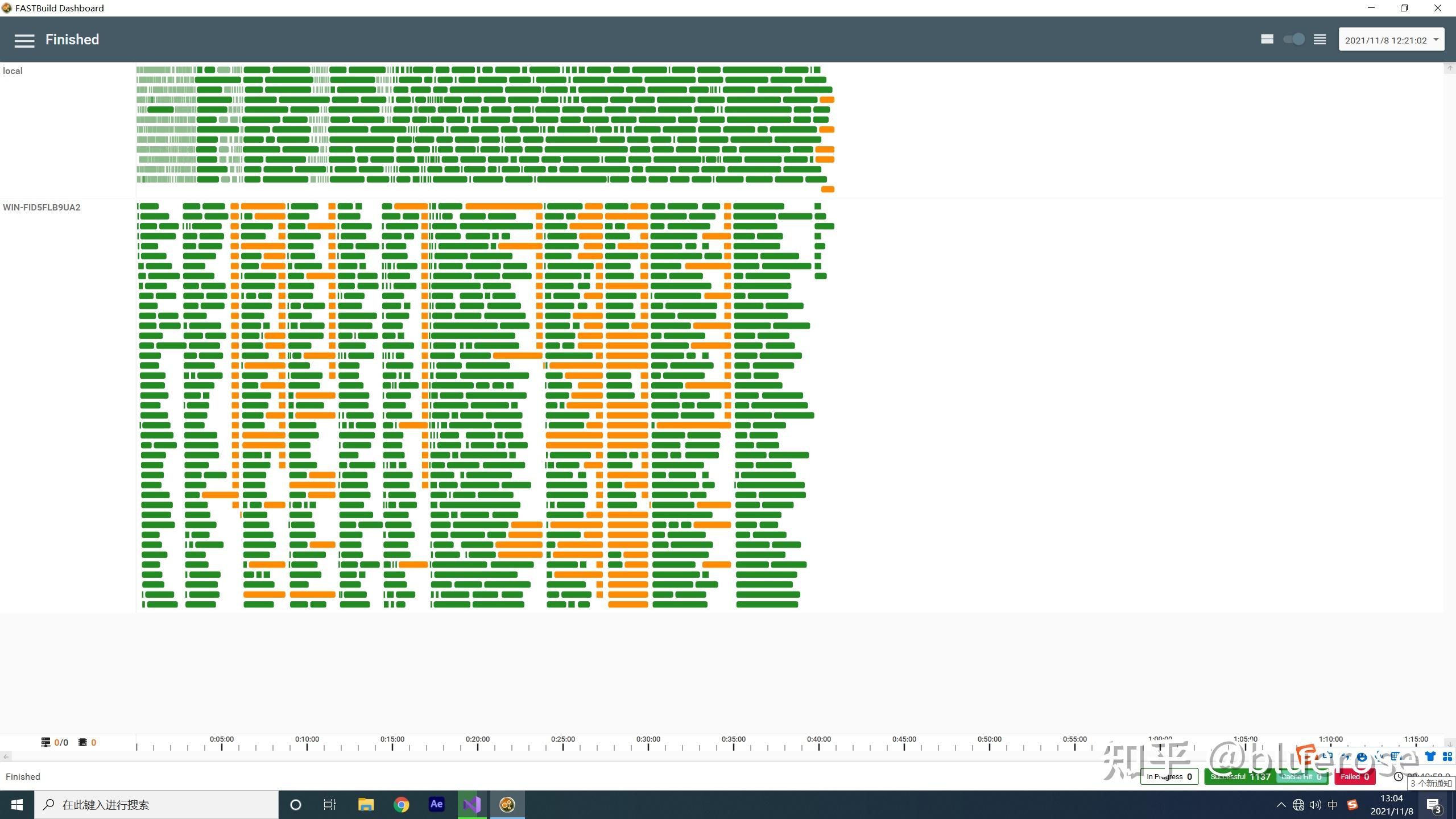Click the CPU cores chip icon
Image resolution: width=1456 pixels, height=819 pixels.
click(82, 742)
